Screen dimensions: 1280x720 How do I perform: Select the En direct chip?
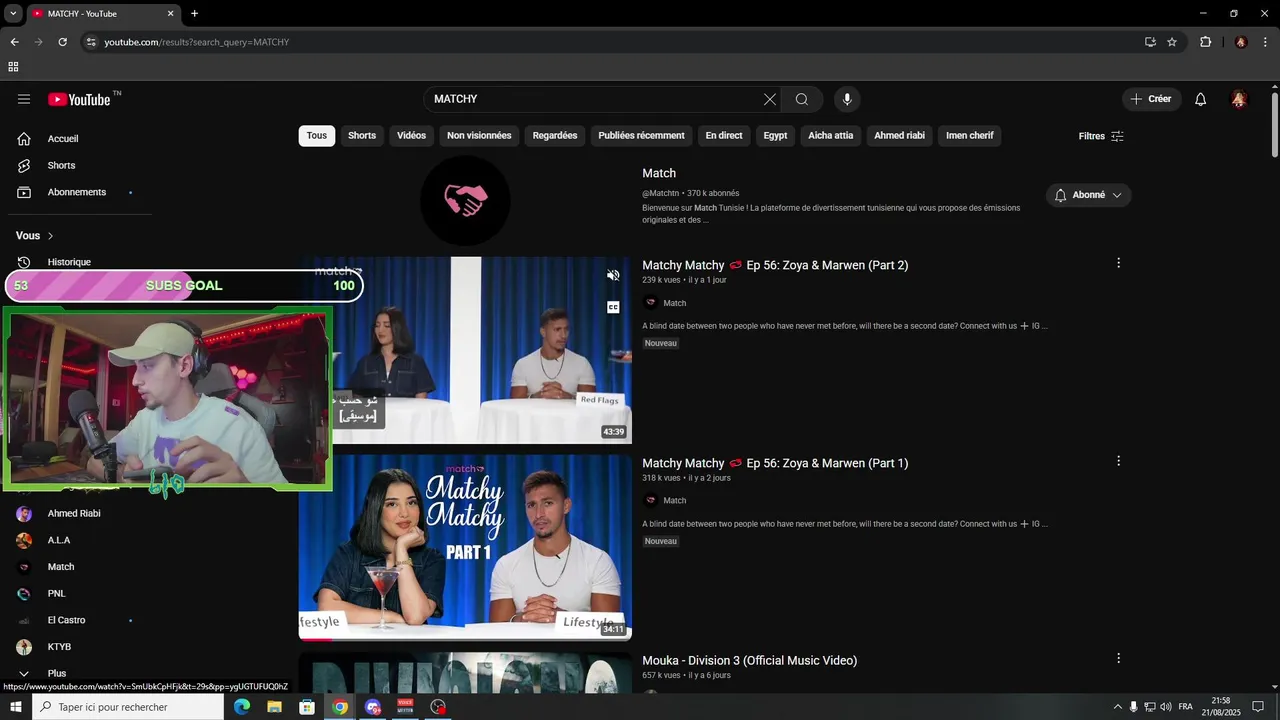(724, 136)
